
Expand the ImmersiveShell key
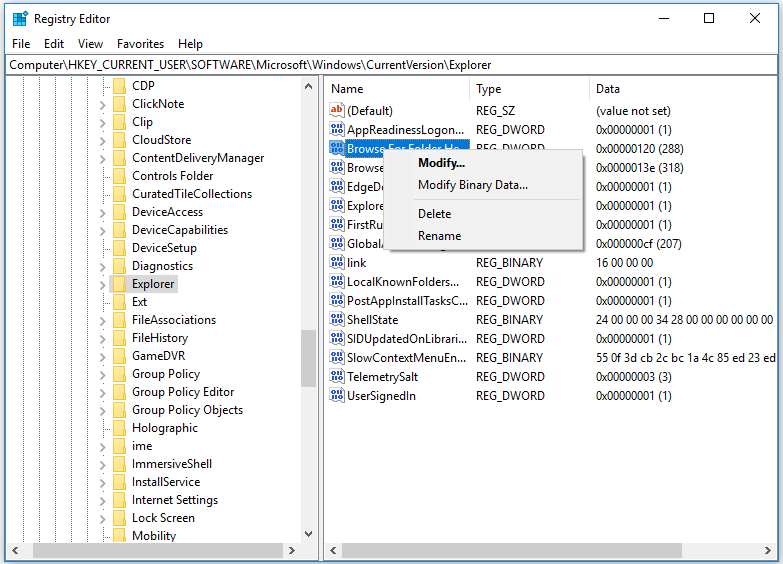102,464
